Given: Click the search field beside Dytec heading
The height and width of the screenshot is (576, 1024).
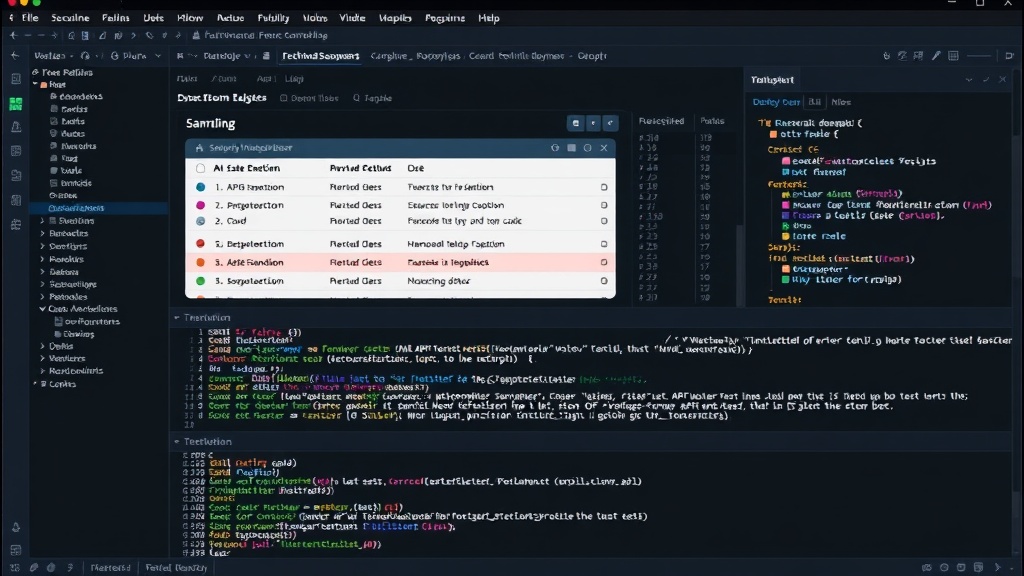Looking at the screenshot, I should point(373,99).
